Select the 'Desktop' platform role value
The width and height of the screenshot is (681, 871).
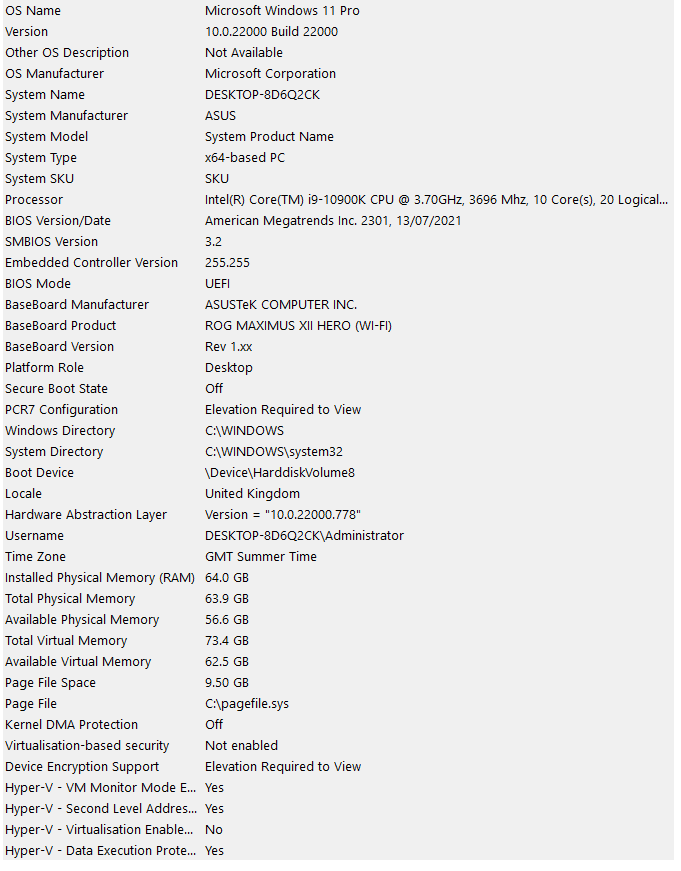(229, 368)
